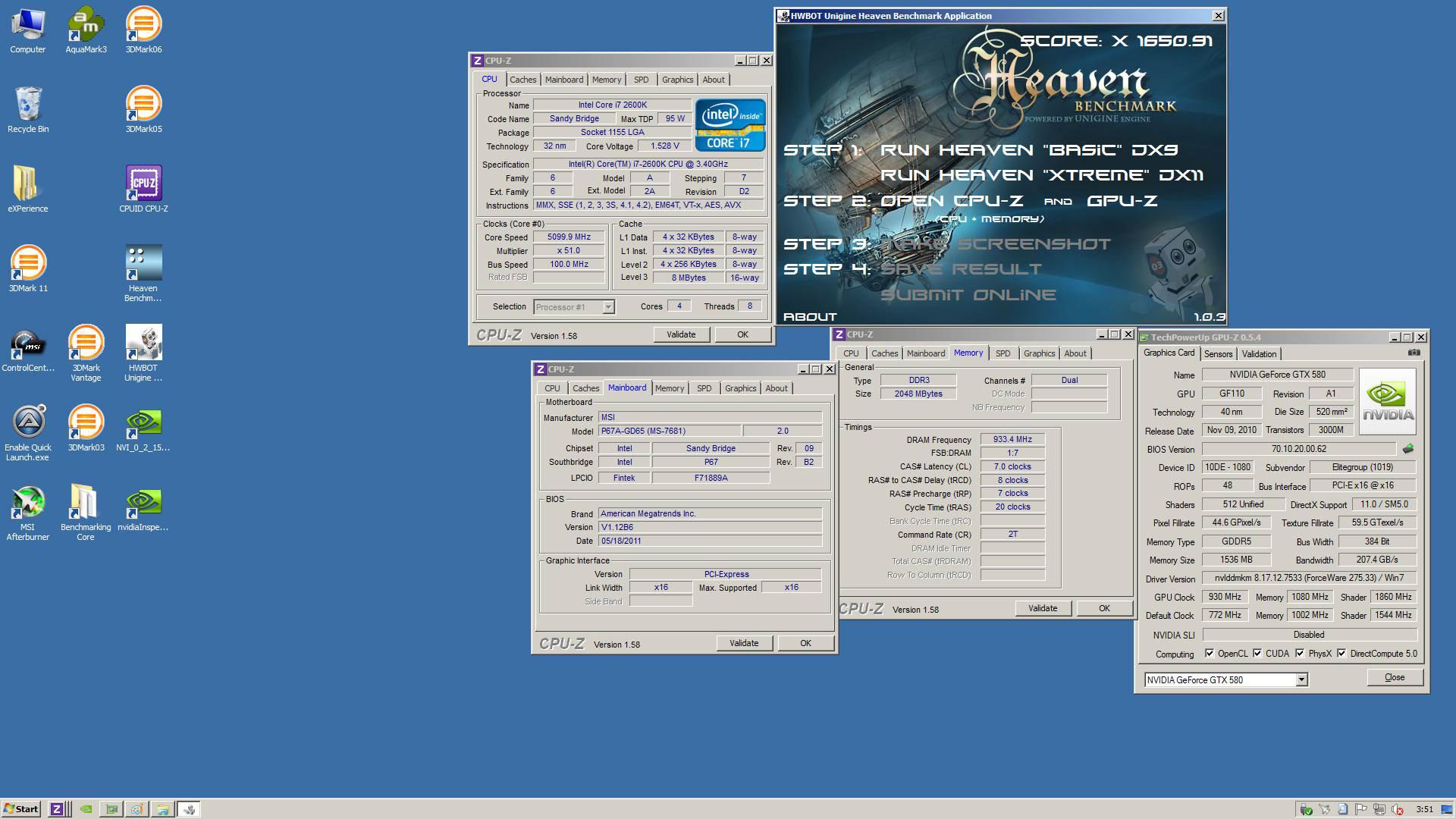Click the Intel Core i7 logo image
The image size is (1456, 819).
pyautogui.click(x=730, y=125)
